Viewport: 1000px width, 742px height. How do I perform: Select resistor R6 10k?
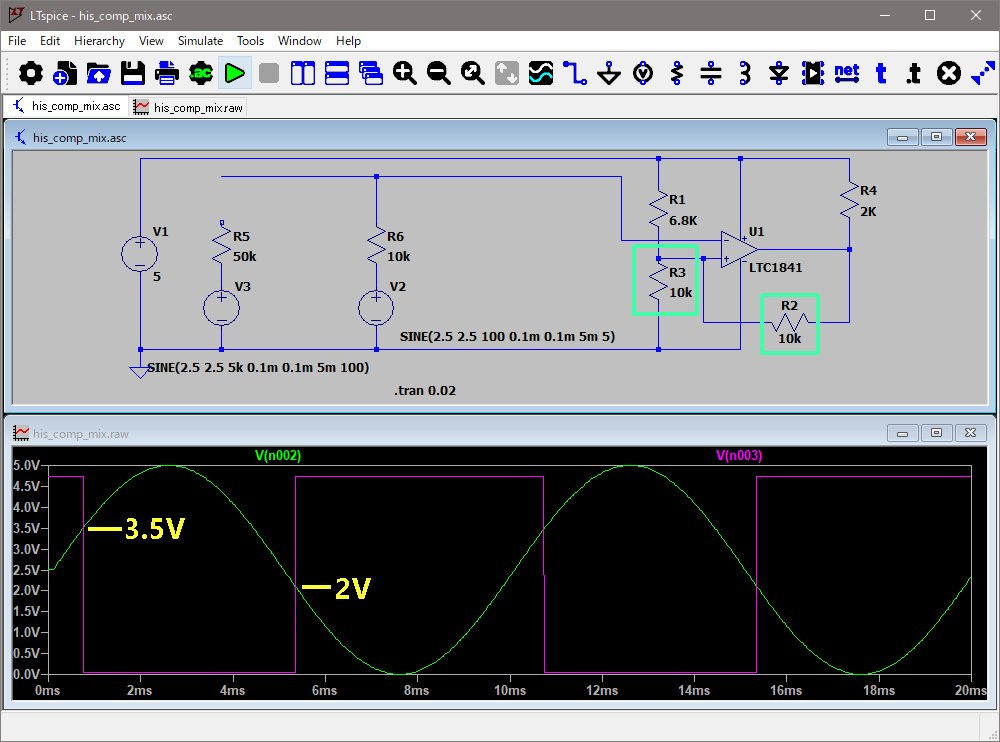click(x=376, y=245)
